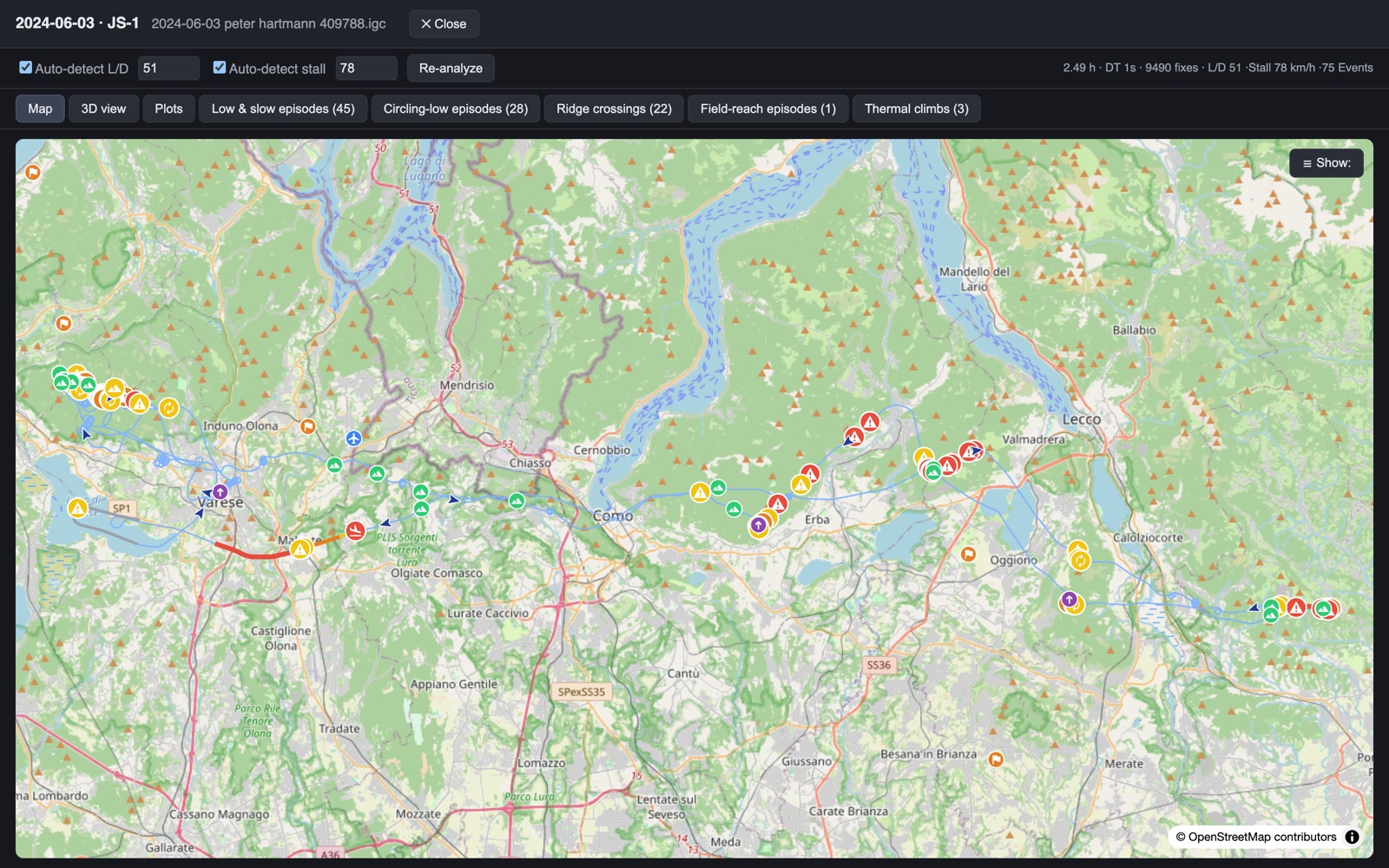Click the red warning marker left of Valmadrera
This screenshot has width=1389, height=868.
(x=968, y=452)
